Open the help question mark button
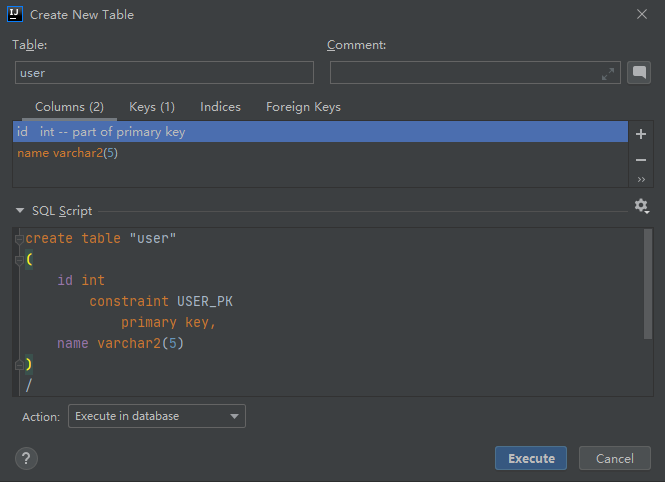 pyautogui.click(x=26, y=458)
